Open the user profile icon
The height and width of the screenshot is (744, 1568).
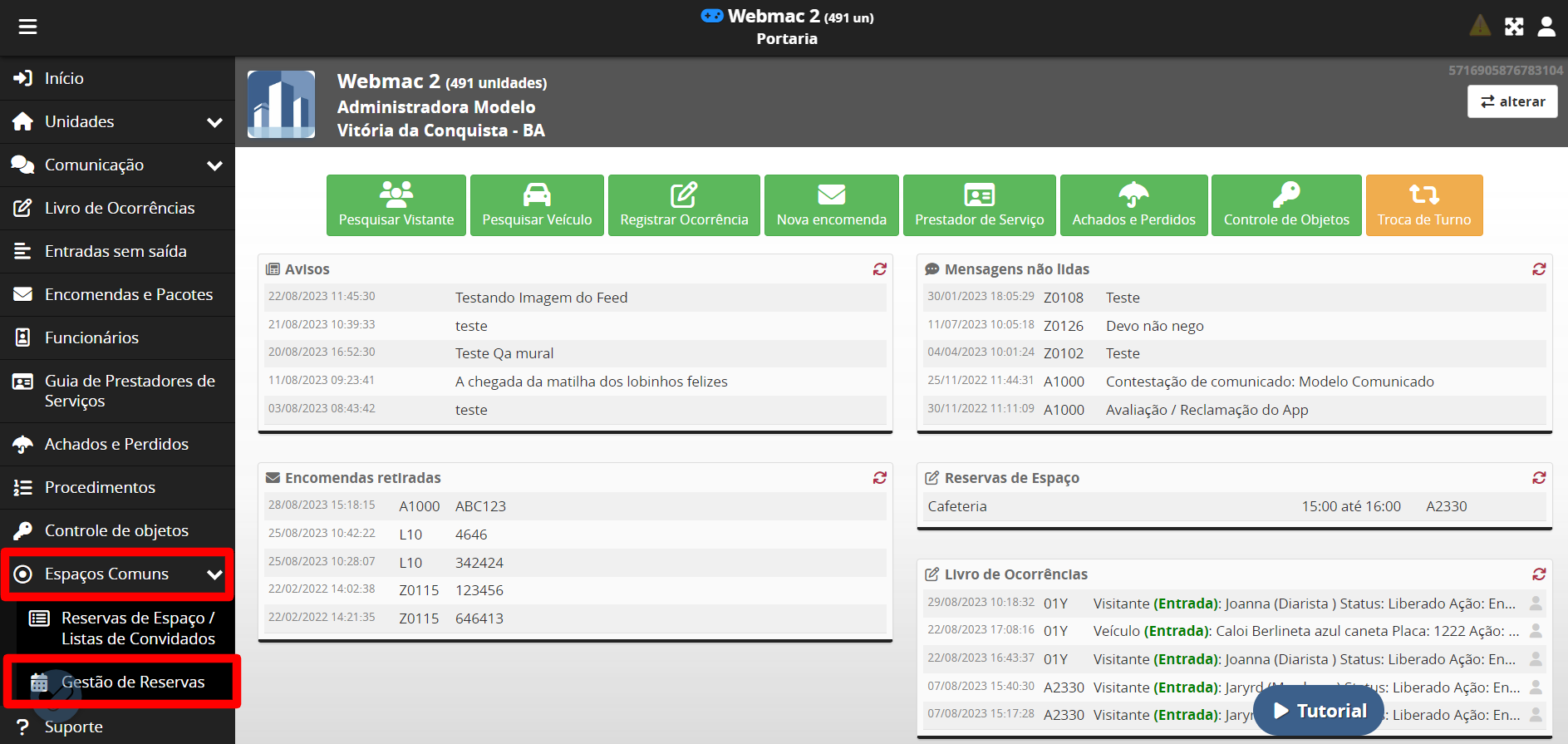pos(1546,27)
